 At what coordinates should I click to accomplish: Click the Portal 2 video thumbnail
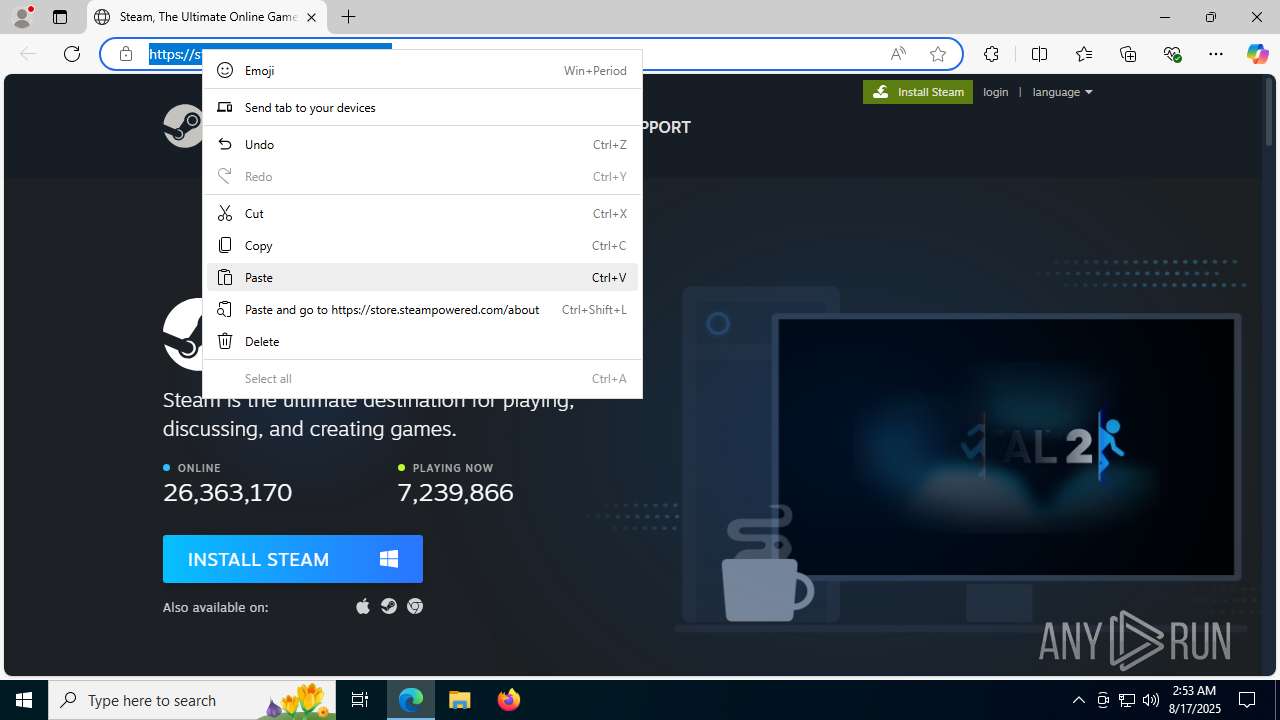(1006, 446)
